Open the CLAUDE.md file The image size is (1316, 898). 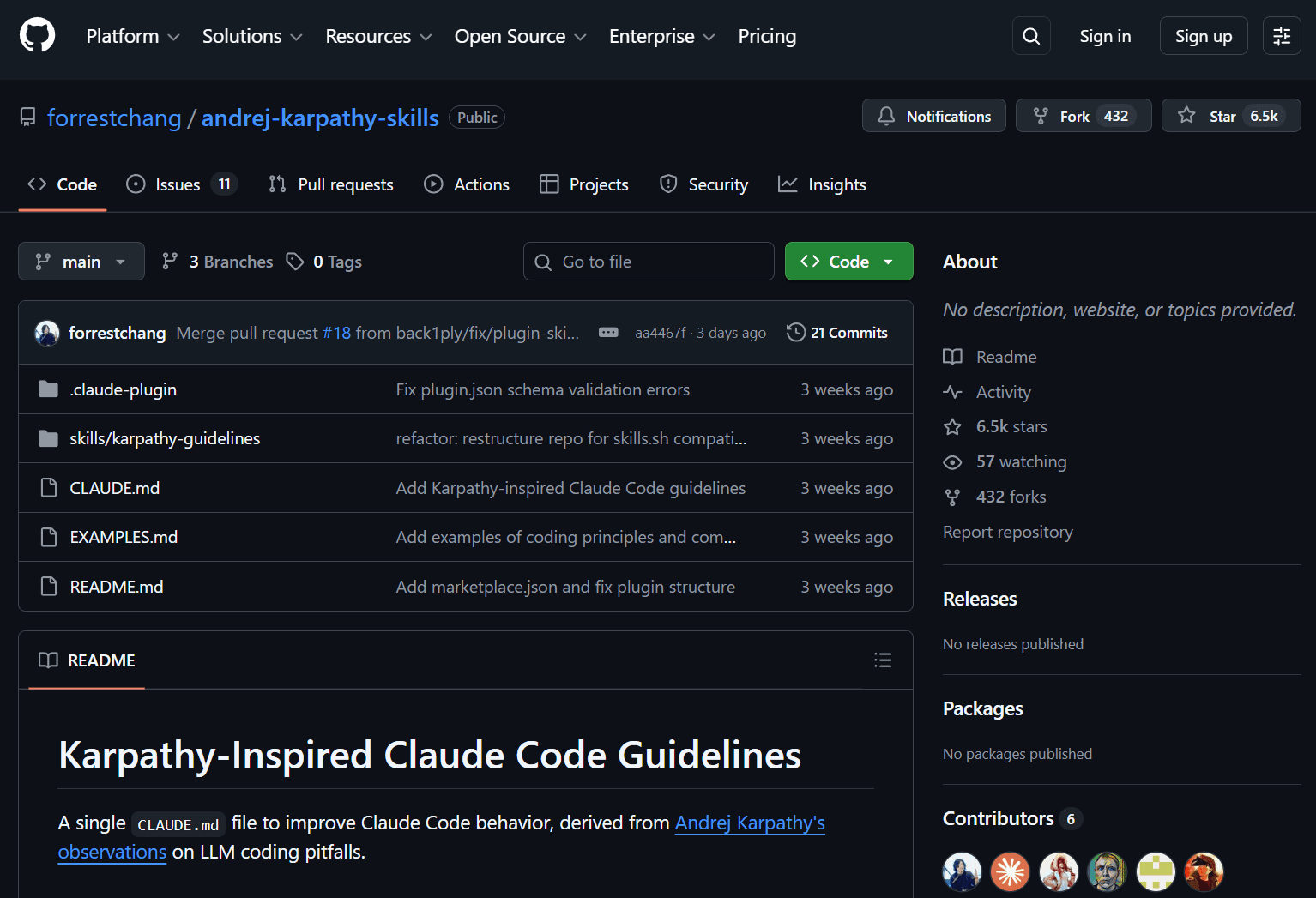(x=115, y=488)
